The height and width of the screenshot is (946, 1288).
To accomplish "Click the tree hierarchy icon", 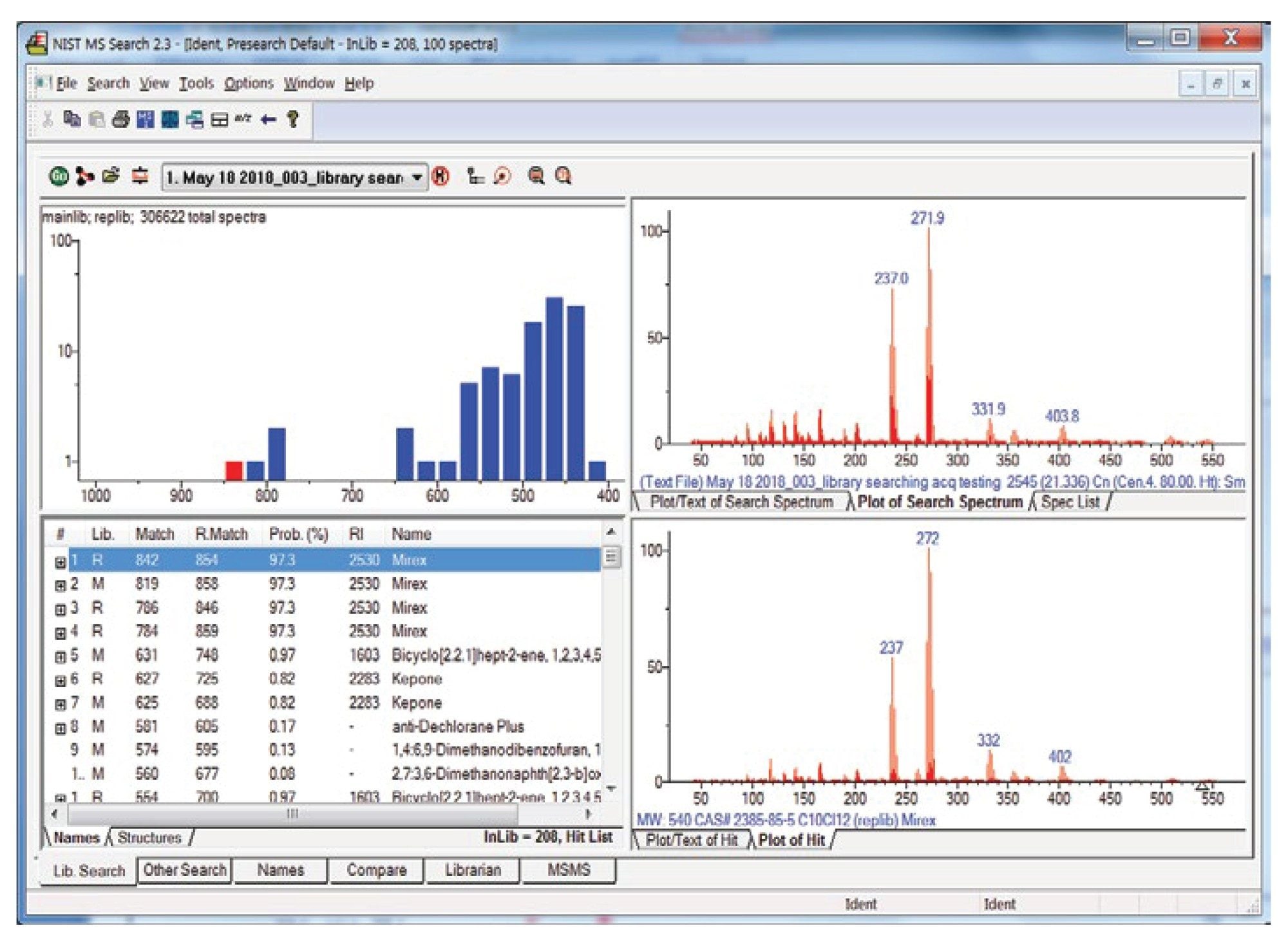I will point(475,176).
